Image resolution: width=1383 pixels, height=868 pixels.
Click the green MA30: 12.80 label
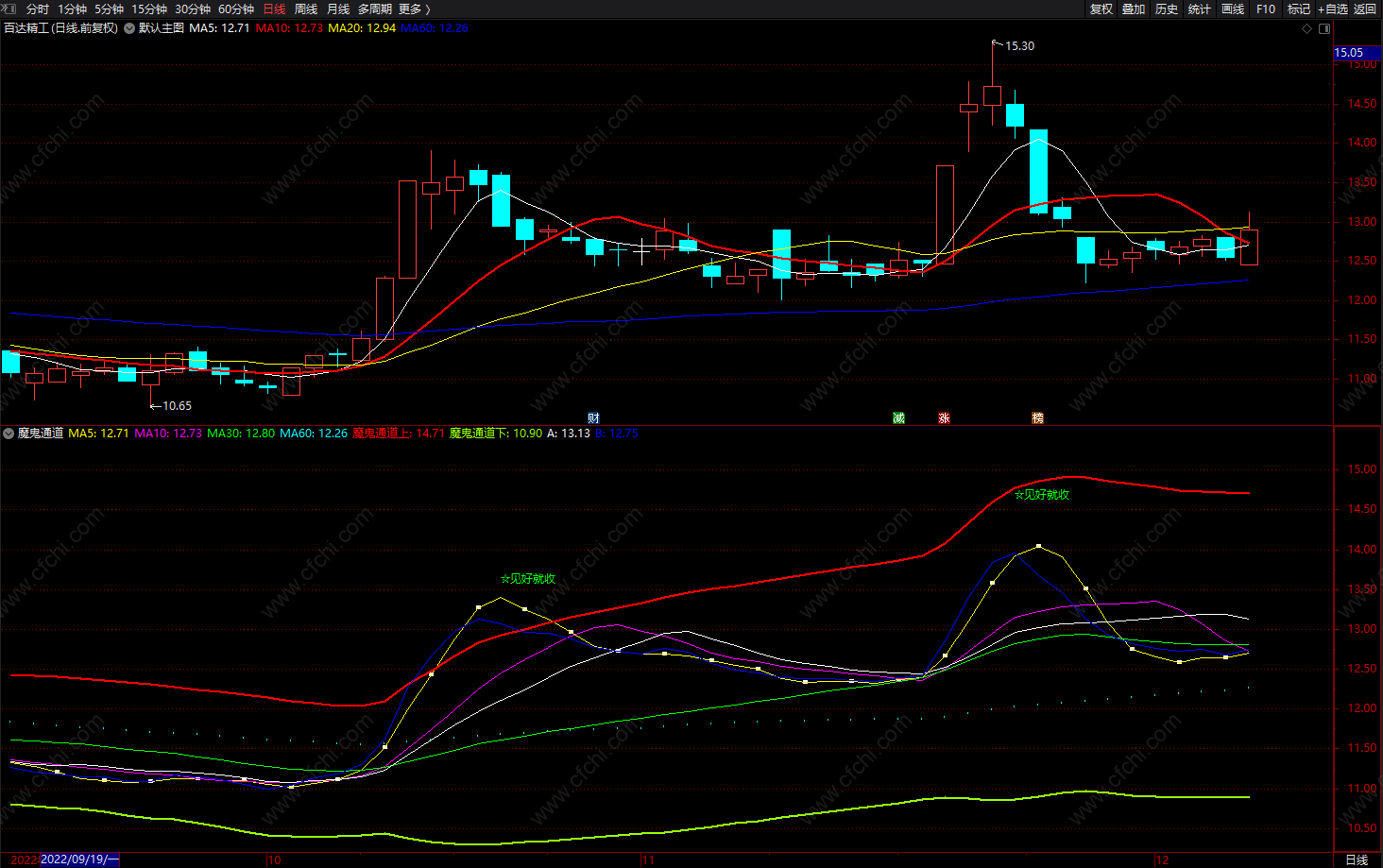coord(241,434)
